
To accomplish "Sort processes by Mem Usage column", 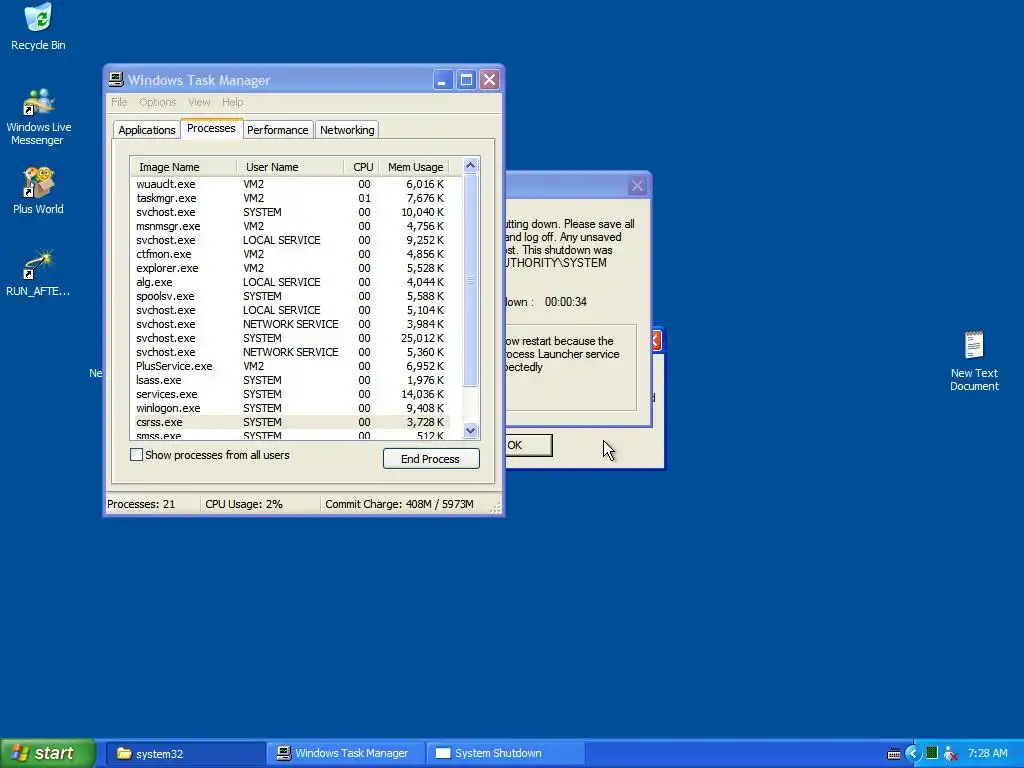I will pos(415,167).
